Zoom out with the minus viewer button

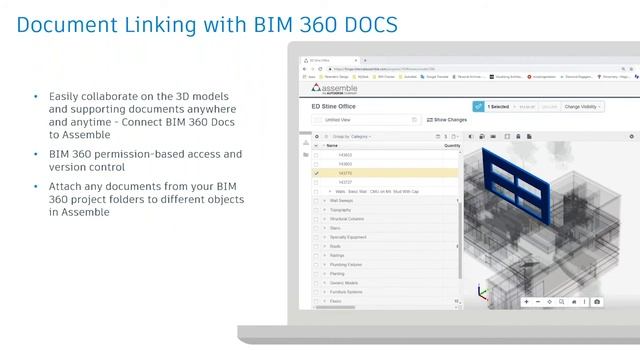538,302
